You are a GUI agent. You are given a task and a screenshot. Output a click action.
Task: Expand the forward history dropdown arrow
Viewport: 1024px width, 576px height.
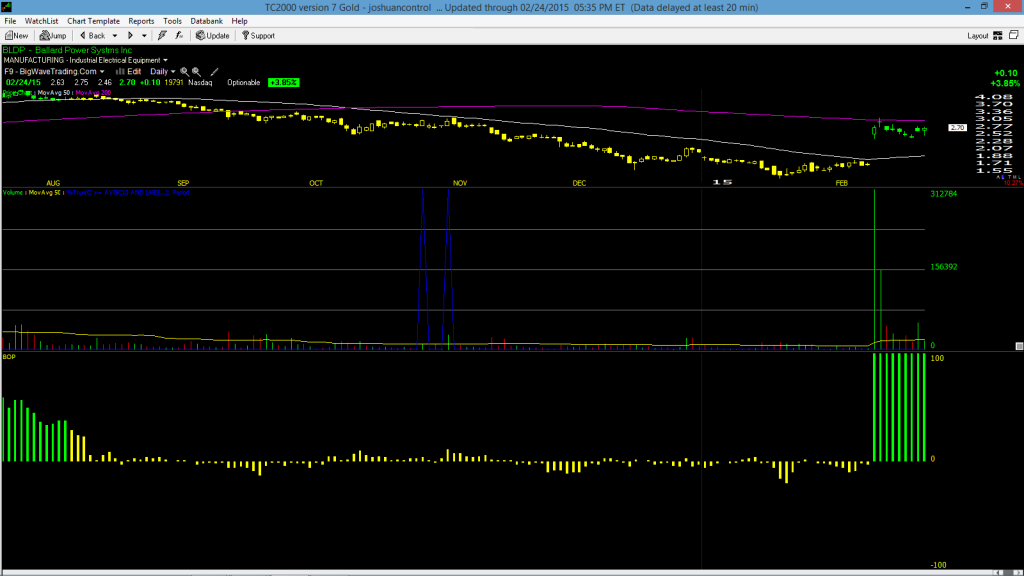coord(144,36)
